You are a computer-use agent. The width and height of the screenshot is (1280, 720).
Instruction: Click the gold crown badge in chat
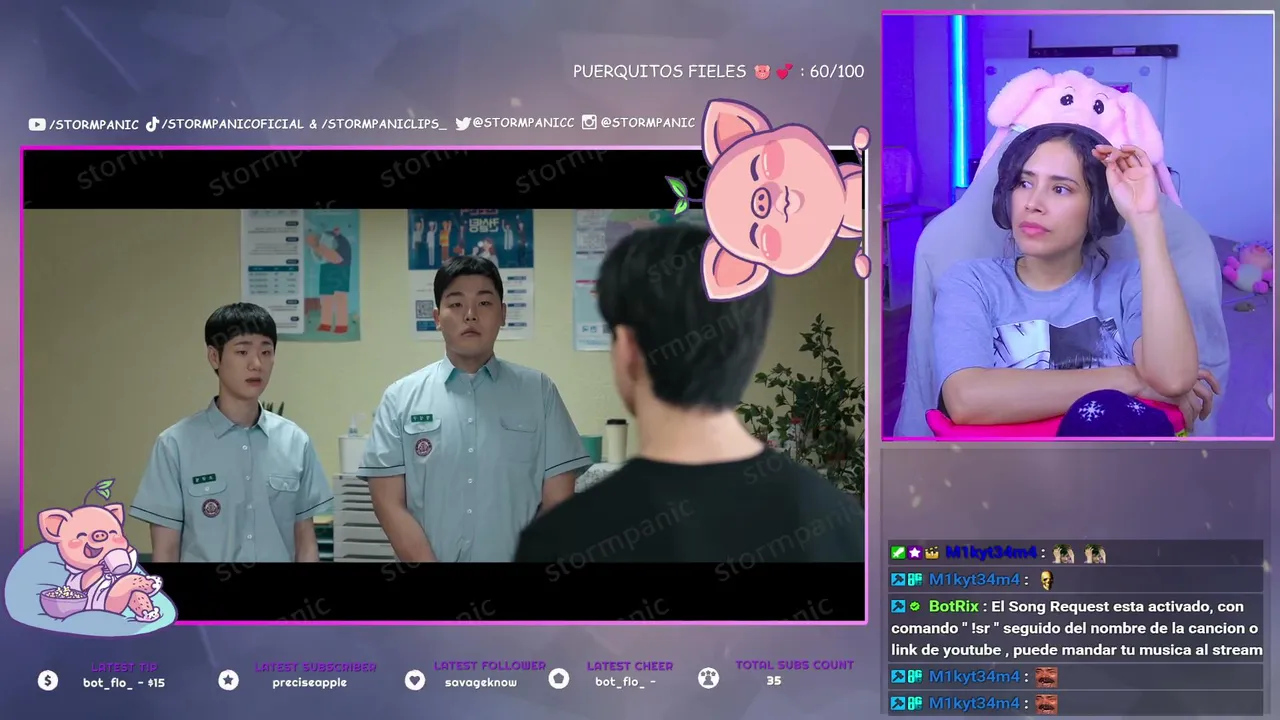coord(931,552)
